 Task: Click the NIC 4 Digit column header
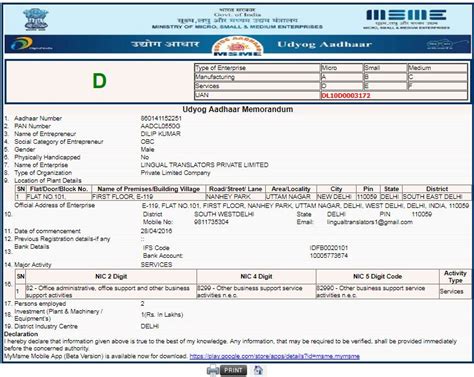coord(256,276)
